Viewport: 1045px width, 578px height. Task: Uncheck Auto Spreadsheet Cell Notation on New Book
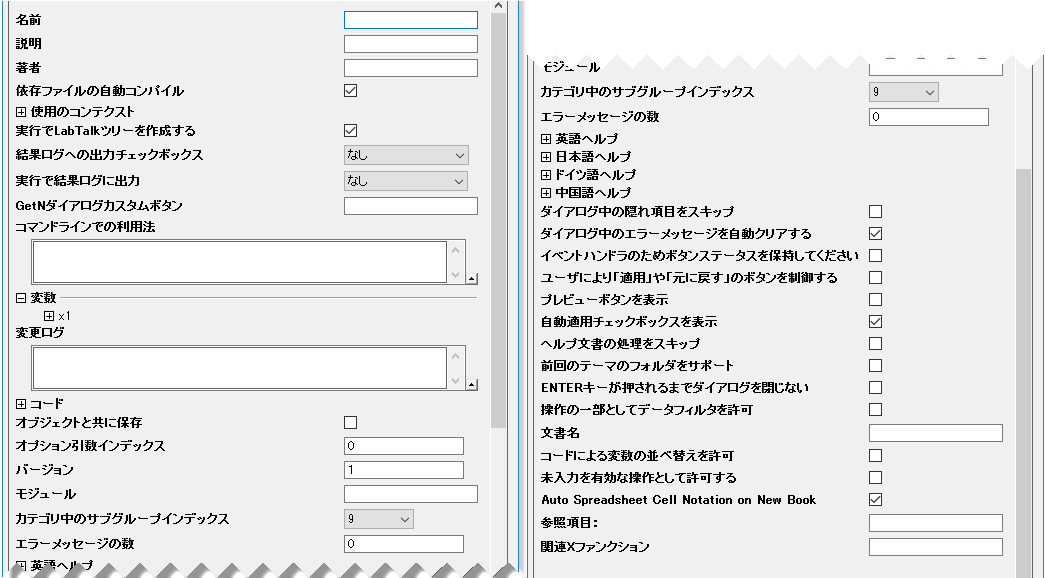point(876,499)
